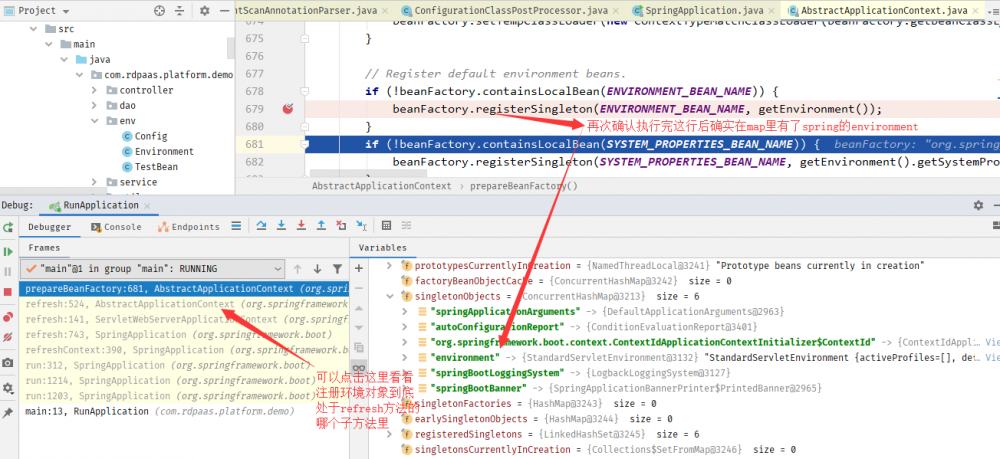The height and width of the screenshot is (459, 1000).
Task: Select frame run:312, SpringApplication
Action: pyautogui.click(x=184, y=365)
